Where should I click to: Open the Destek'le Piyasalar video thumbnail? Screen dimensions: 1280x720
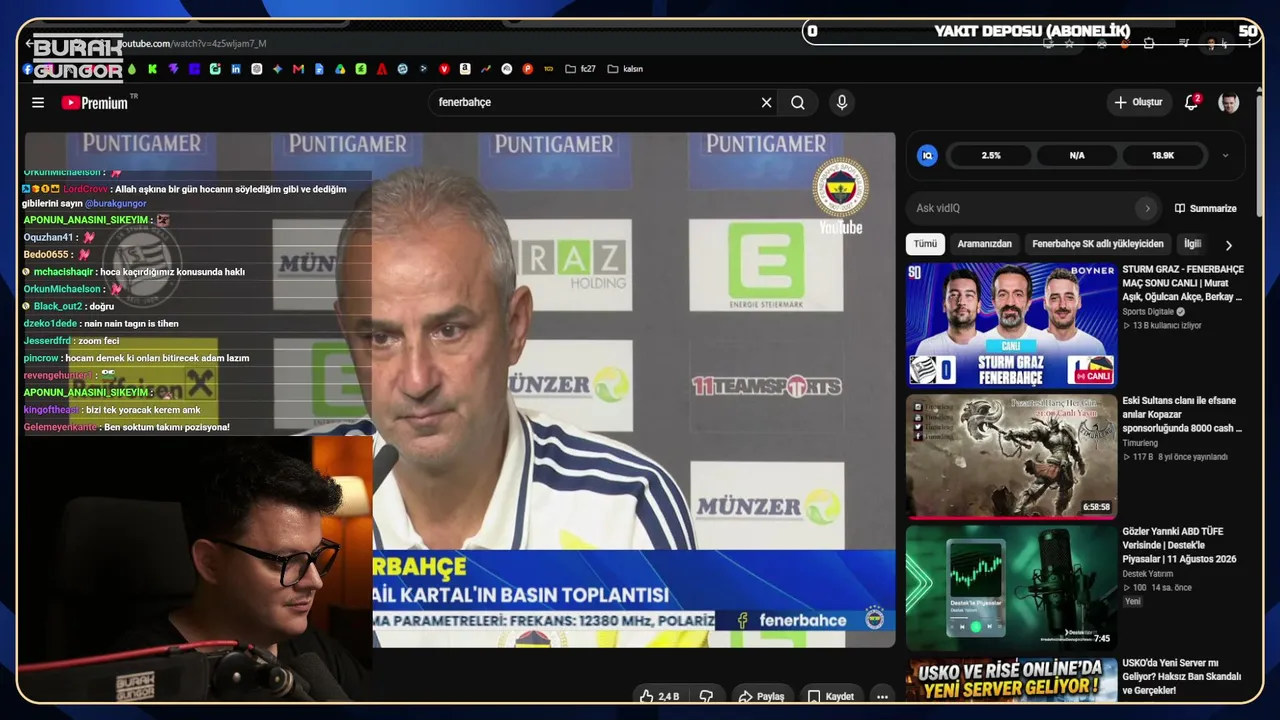point(1011,587)
